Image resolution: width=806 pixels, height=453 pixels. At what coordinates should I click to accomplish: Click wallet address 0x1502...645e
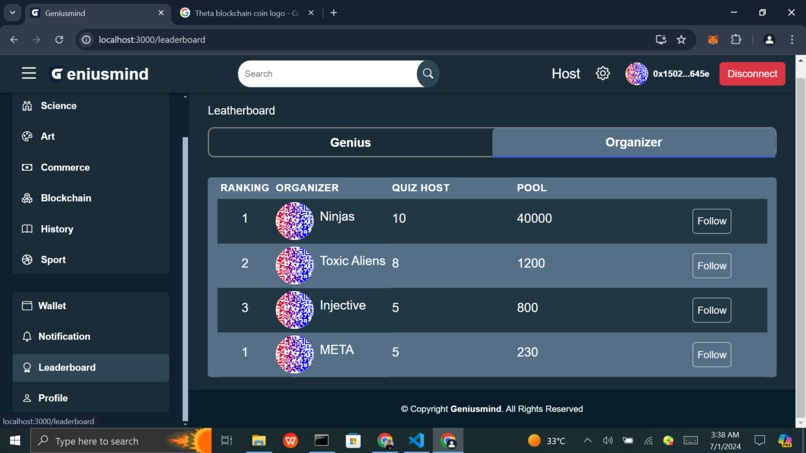(x=681, y=74)
